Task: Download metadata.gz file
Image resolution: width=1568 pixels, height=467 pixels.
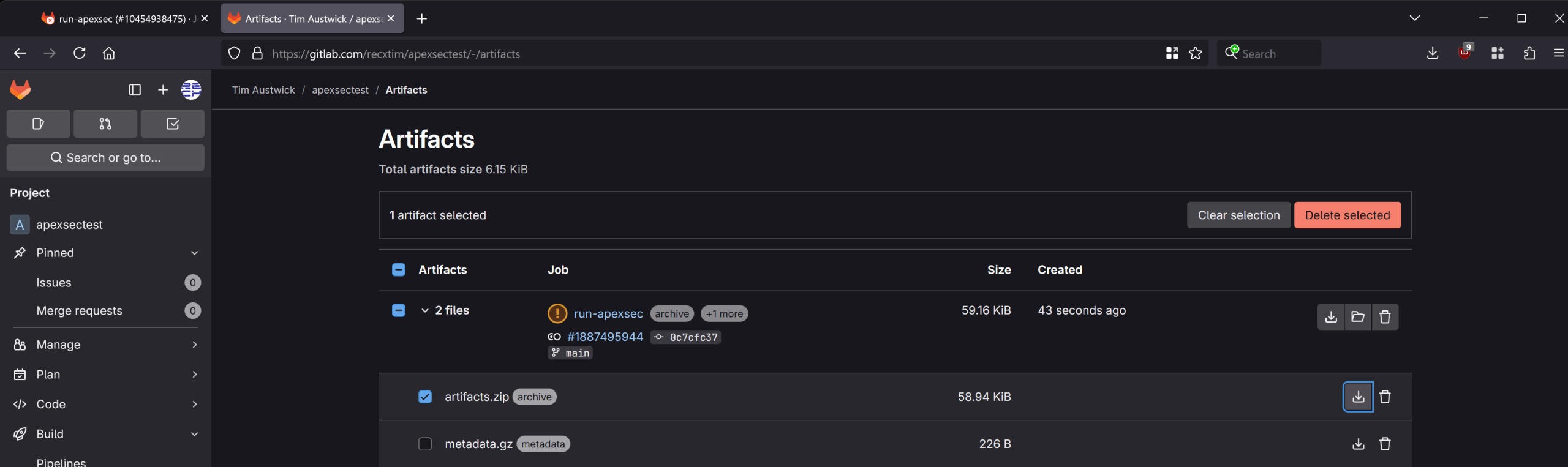Action: tap(1358, 444)
